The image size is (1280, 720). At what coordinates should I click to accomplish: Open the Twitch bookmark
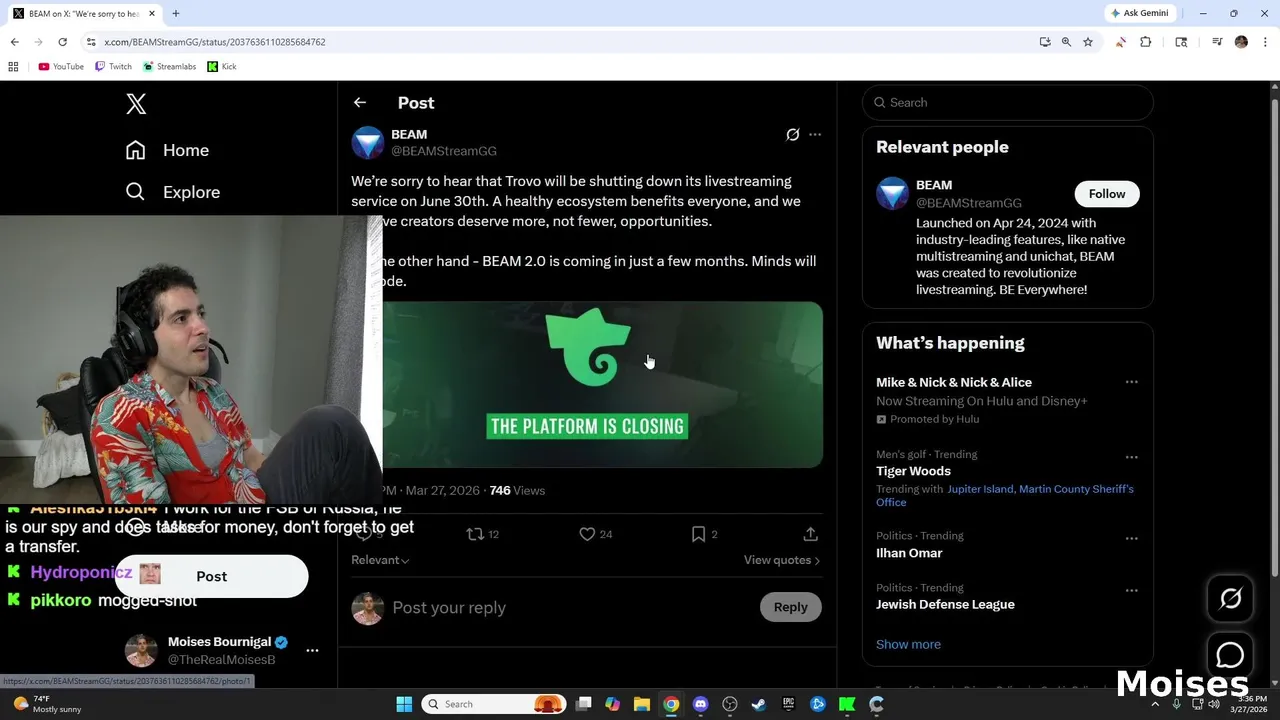(113, 67)
